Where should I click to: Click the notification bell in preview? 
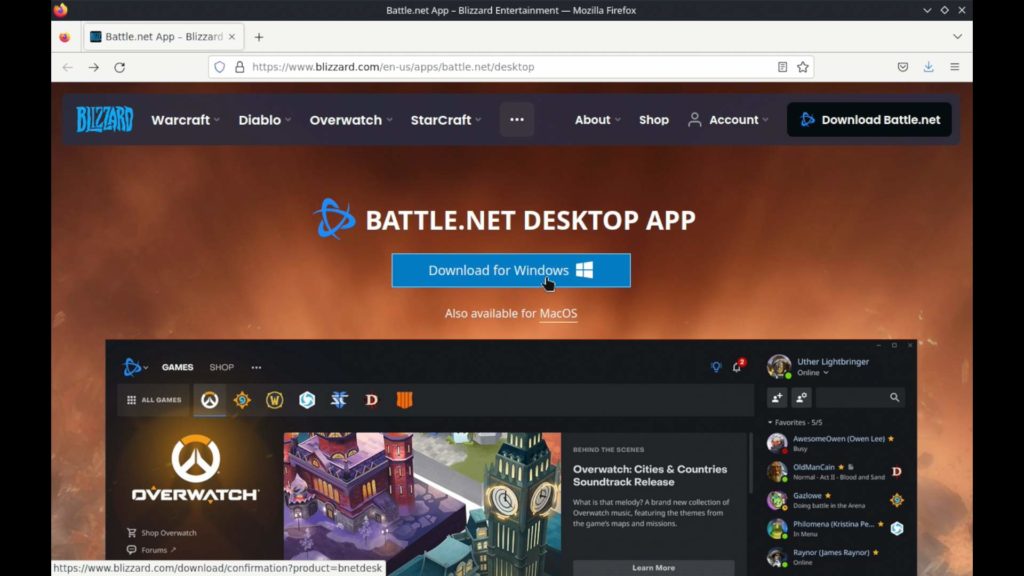pyautogui.click(x=737, y=366)
